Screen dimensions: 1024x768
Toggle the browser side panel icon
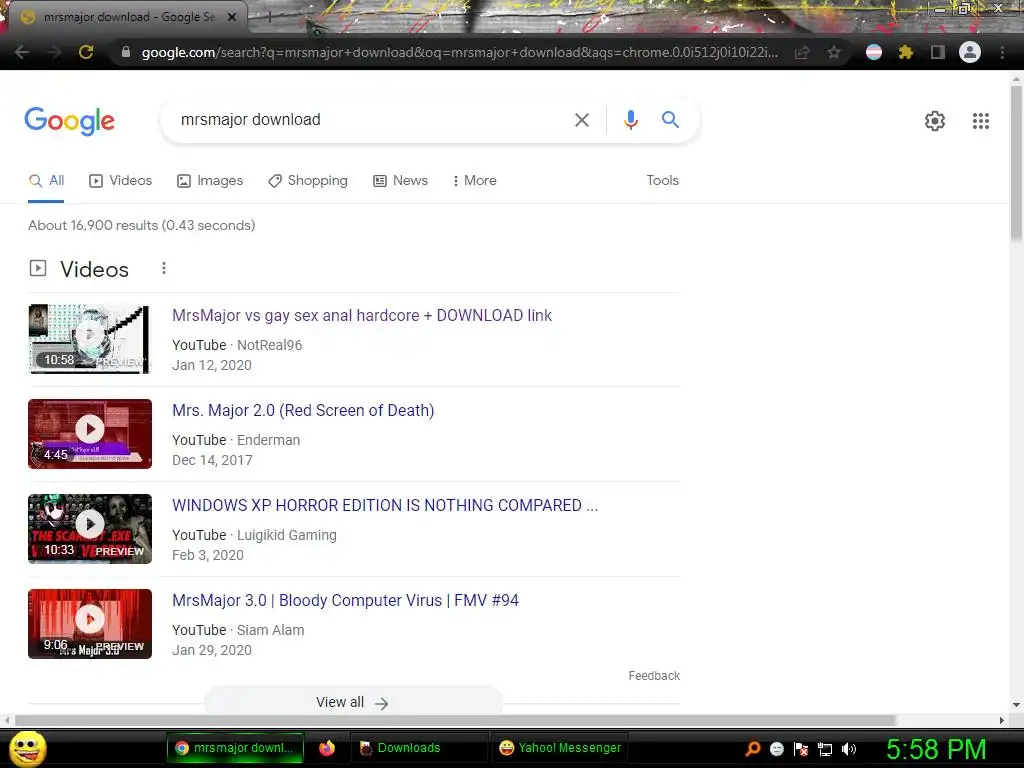point(938,52)
